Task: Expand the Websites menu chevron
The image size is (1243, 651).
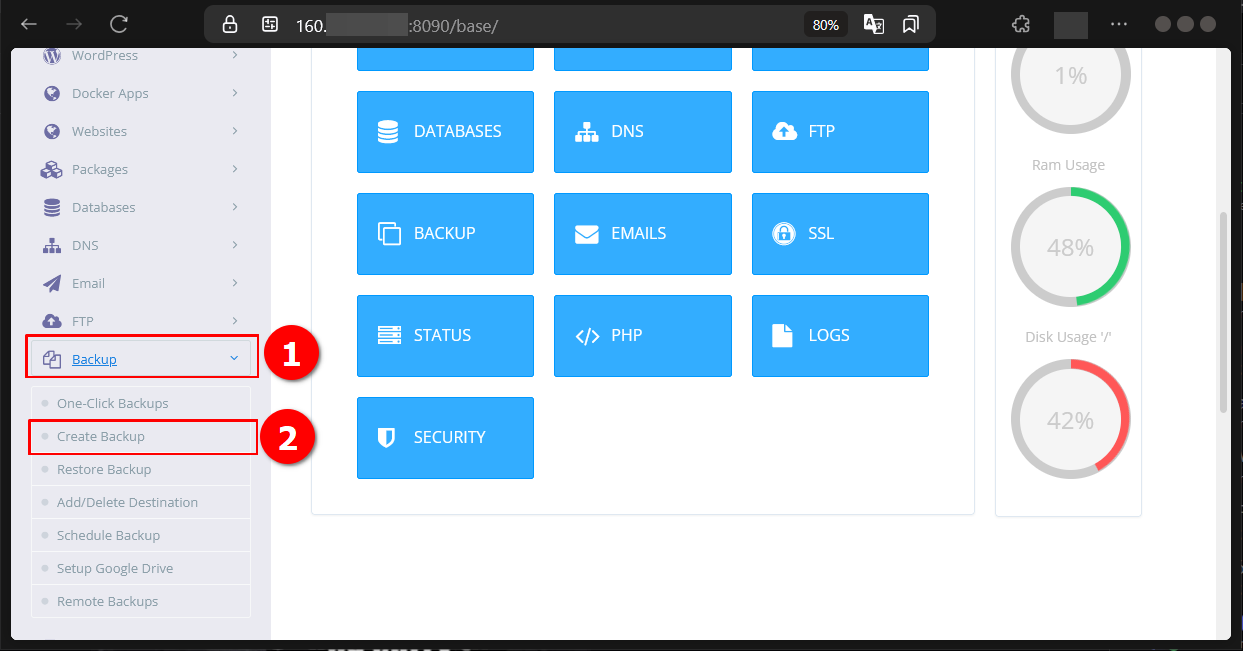Action: pyautogui.click(x=235, y=131)
